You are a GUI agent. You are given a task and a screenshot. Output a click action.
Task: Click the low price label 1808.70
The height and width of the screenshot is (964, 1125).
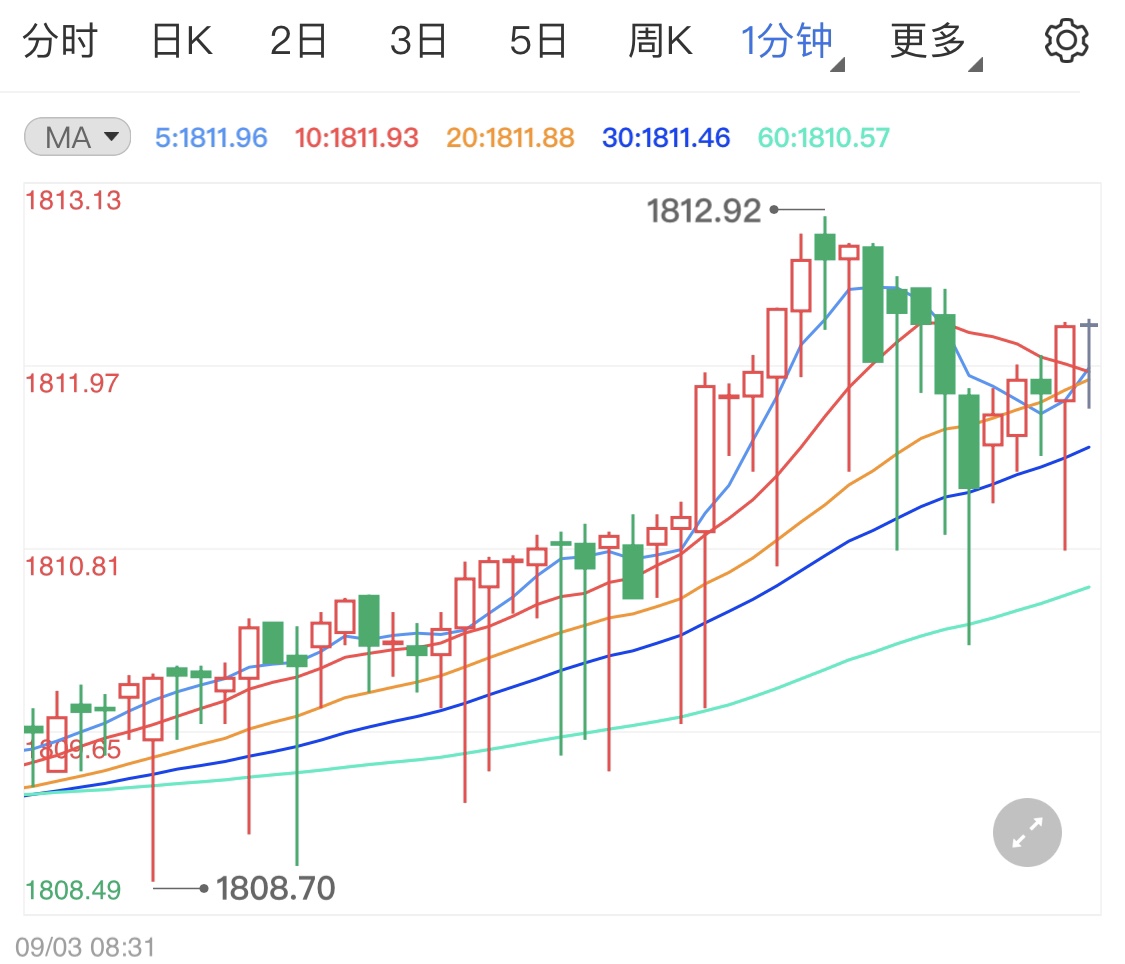276,888
